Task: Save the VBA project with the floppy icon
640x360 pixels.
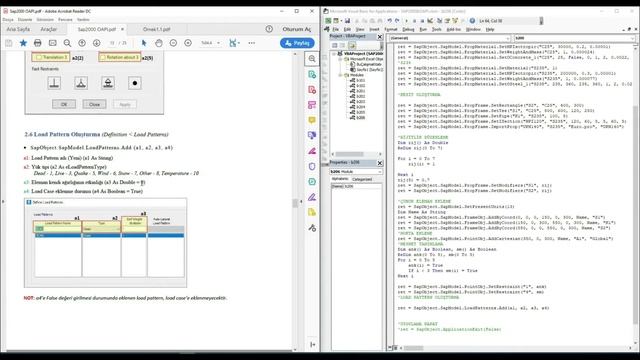Action: click(347, 20)
